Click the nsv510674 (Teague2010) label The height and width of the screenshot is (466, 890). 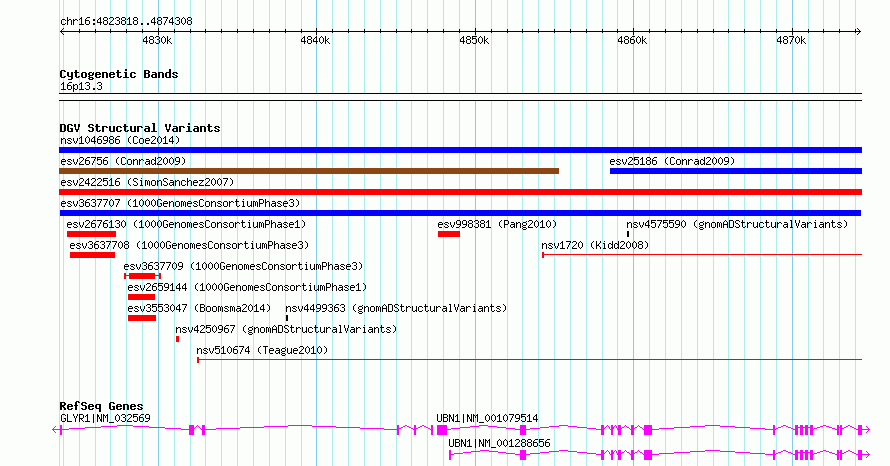[262, 350]
